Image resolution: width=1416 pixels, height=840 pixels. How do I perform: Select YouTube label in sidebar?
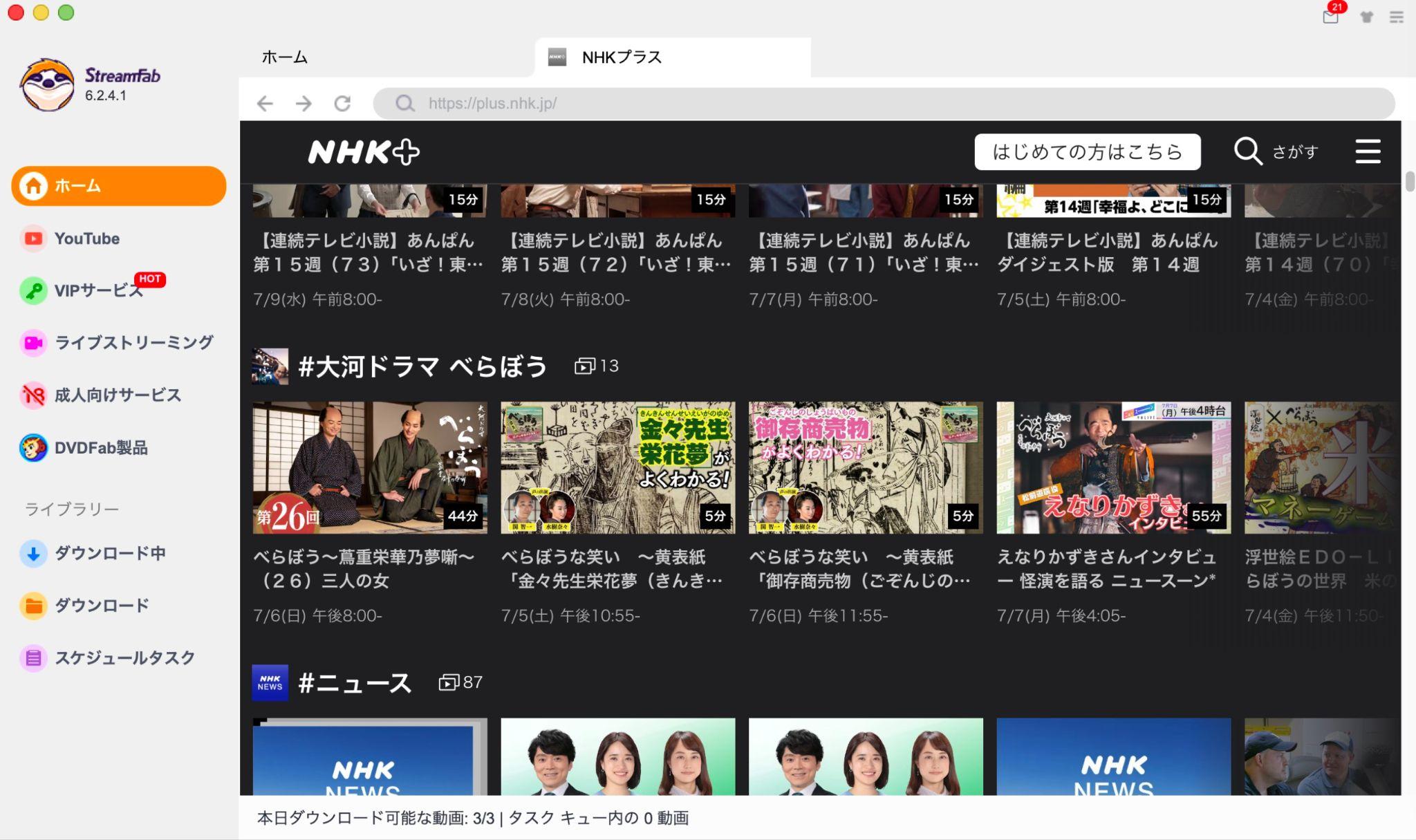pyautogui.click(x=87, y=239)
